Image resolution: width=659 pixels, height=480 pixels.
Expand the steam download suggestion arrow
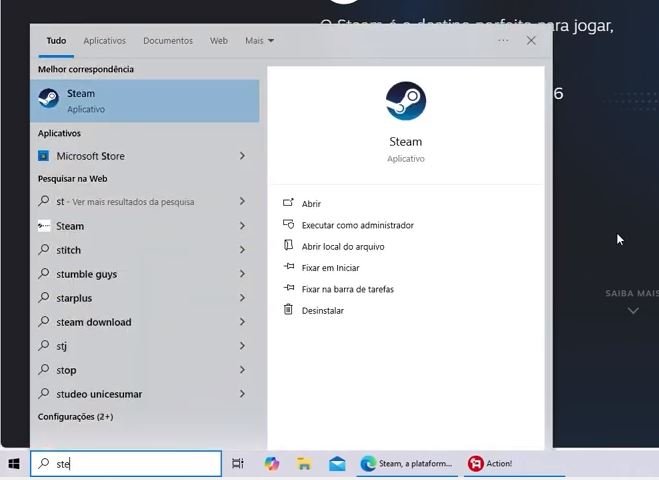click(x=243, y=322)
